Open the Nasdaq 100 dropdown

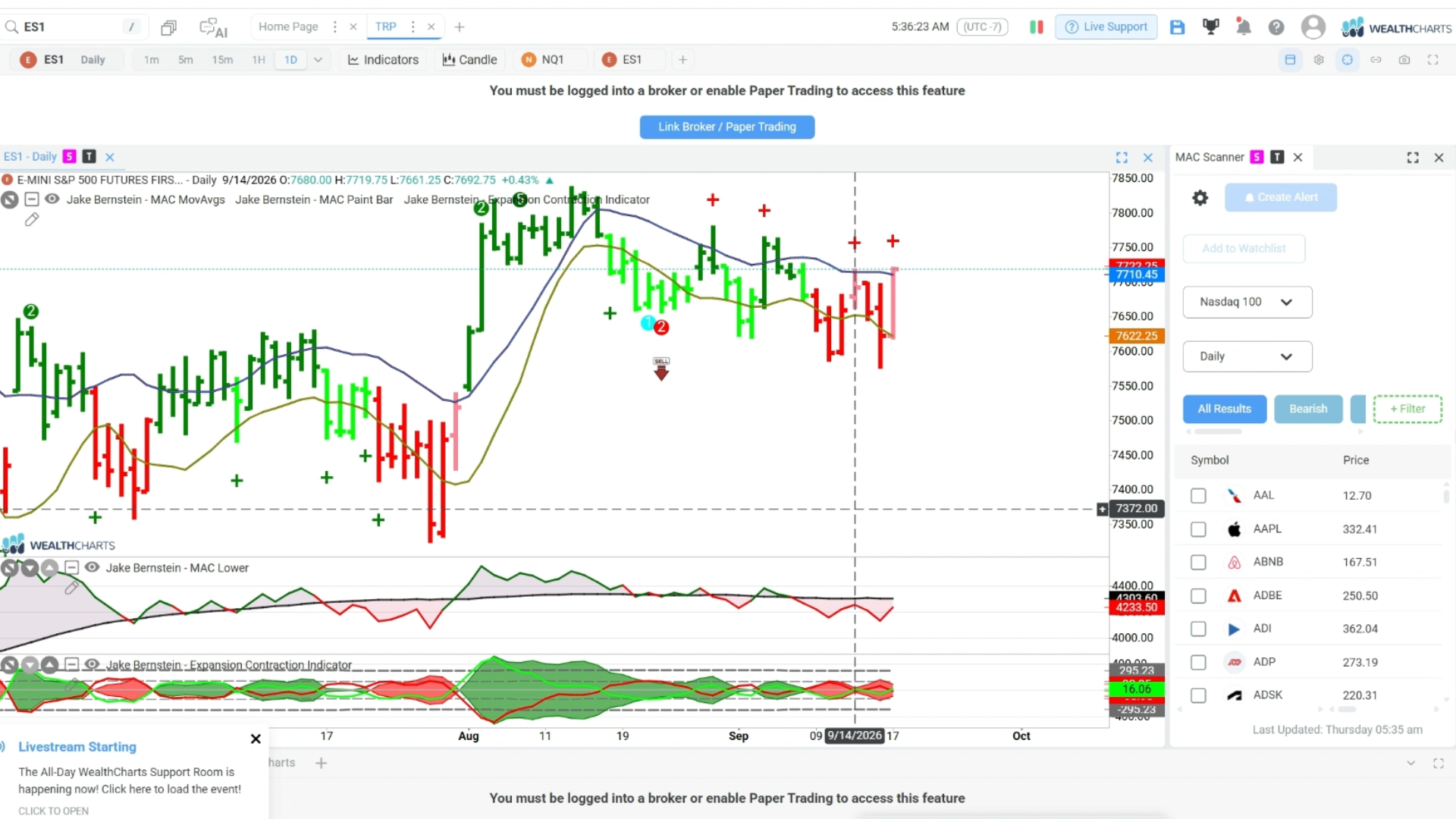click(x=1247, y=302)
